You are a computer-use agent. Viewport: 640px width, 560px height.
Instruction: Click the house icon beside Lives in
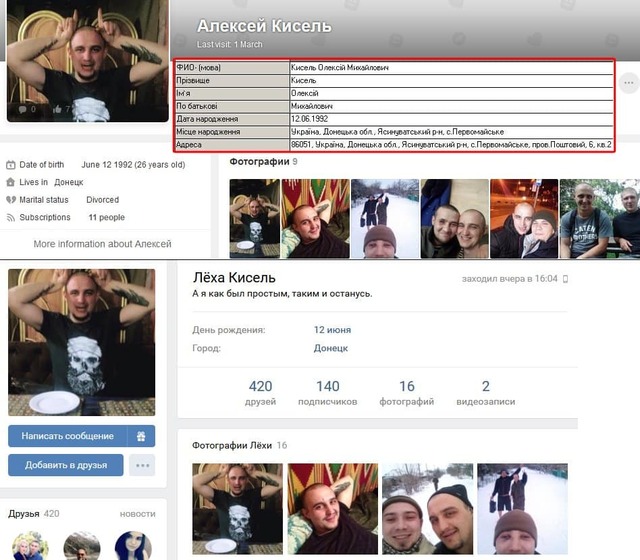(x=11, y=182)
